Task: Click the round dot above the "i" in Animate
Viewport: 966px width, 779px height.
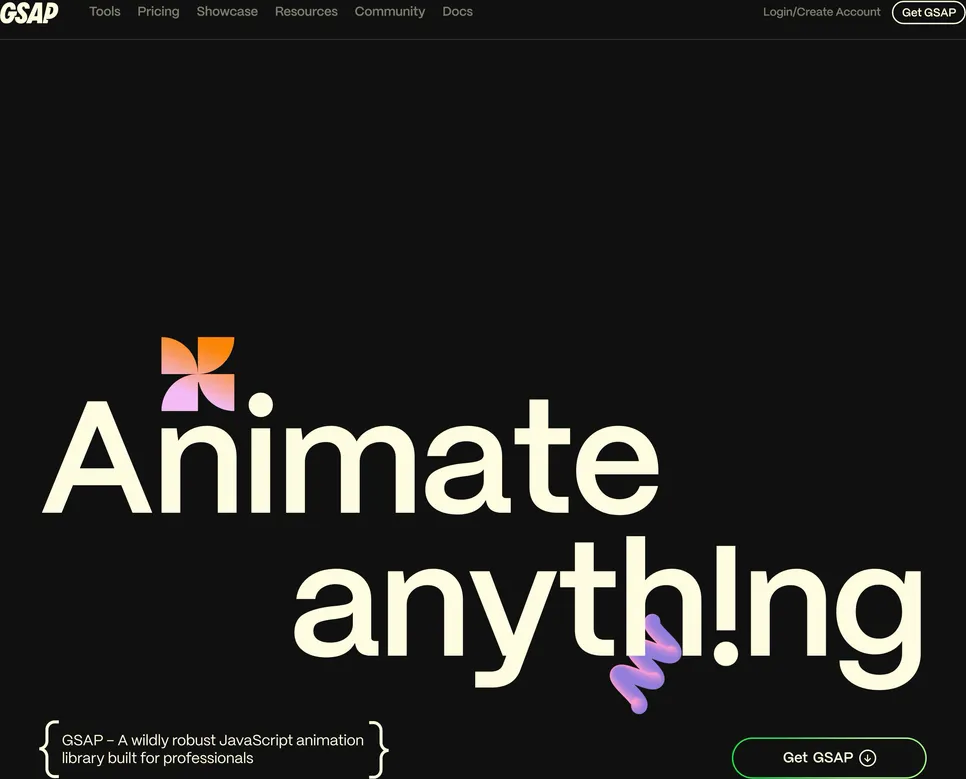Action: coord(260,405)
